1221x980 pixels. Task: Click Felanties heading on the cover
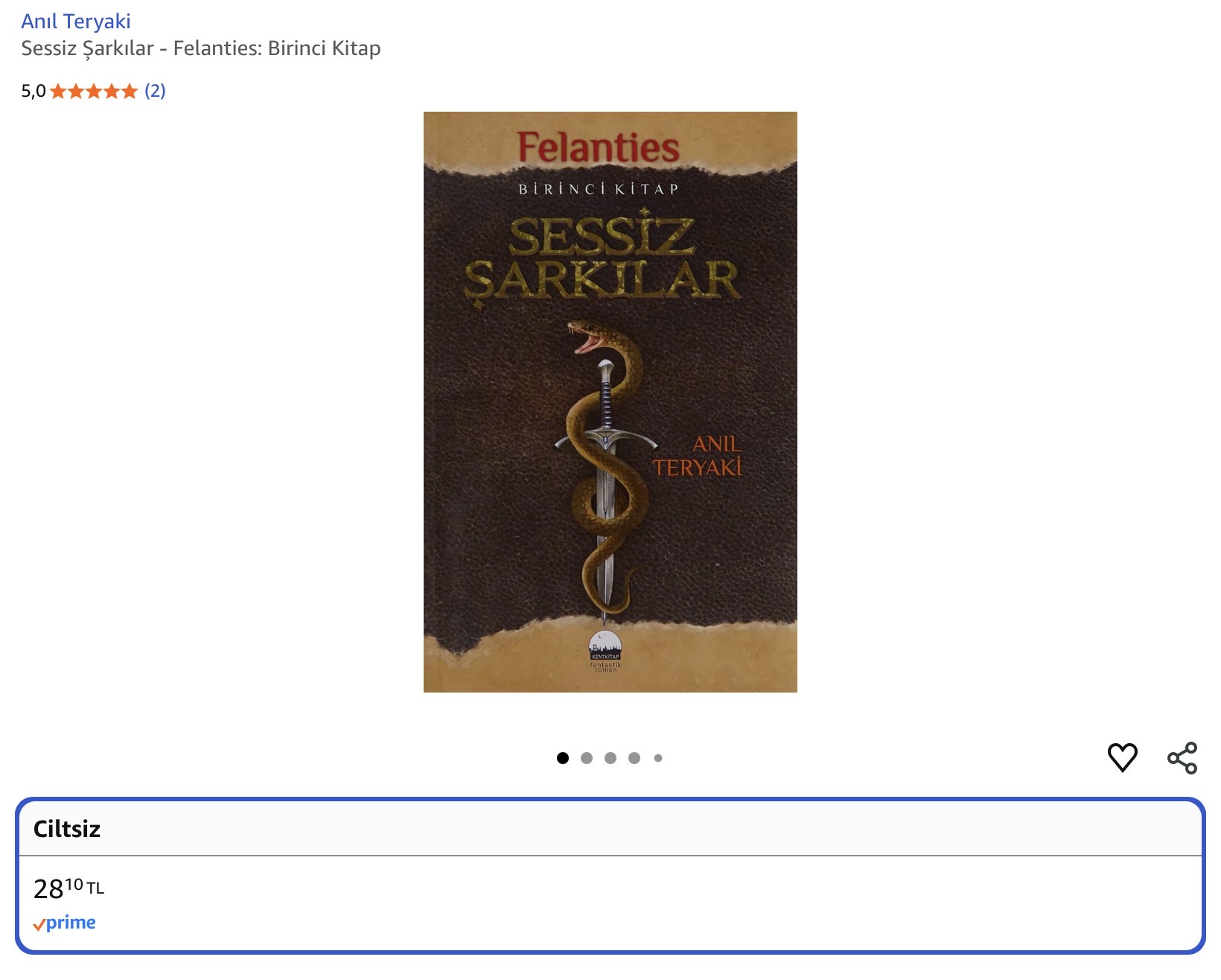point(598,147)
